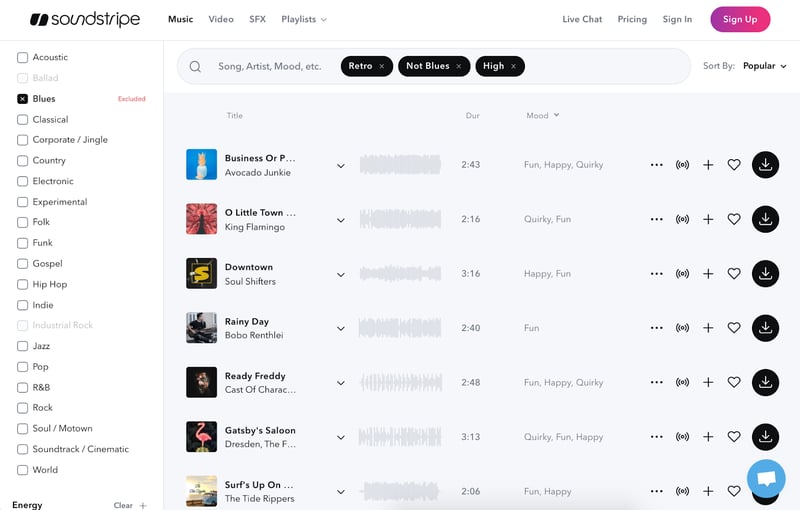Find similar songs to Rainy Day
The width and height of the screenshot is (800, 510).
pyautogui.click(x=683, y=328)
